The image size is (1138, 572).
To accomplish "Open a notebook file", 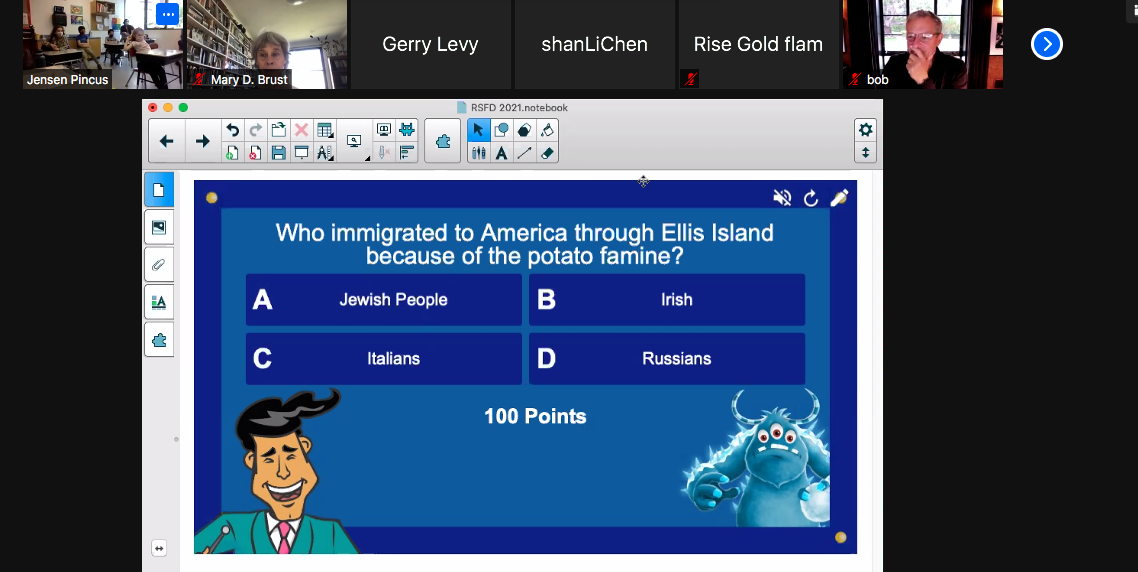I will (279, 130).
